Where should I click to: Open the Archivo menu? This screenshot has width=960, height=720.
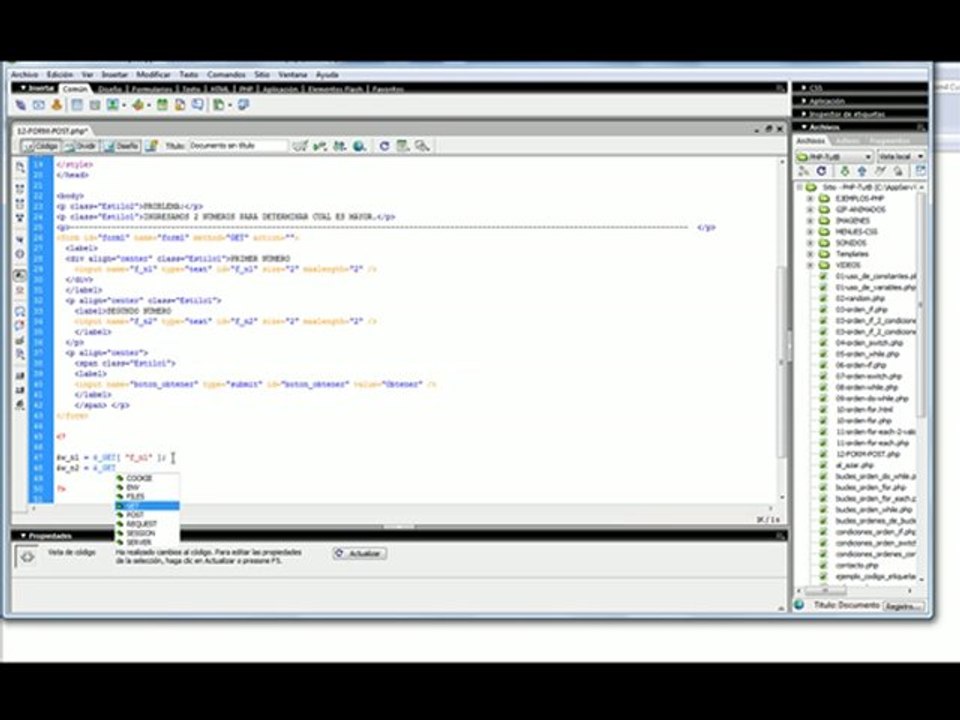[x=25, y=75]
